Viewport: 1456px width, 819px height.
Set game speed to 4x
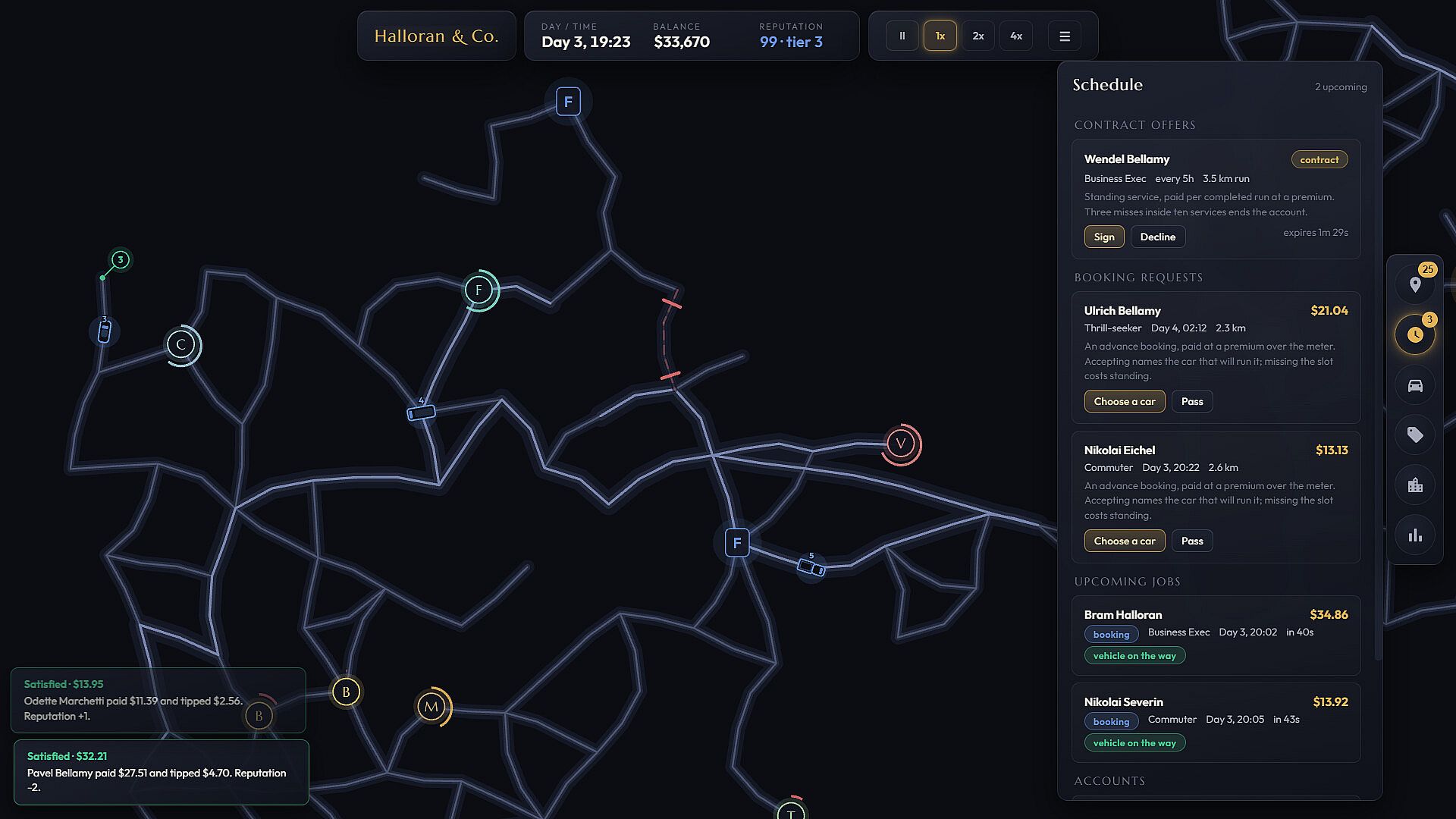pos(1016,36)
